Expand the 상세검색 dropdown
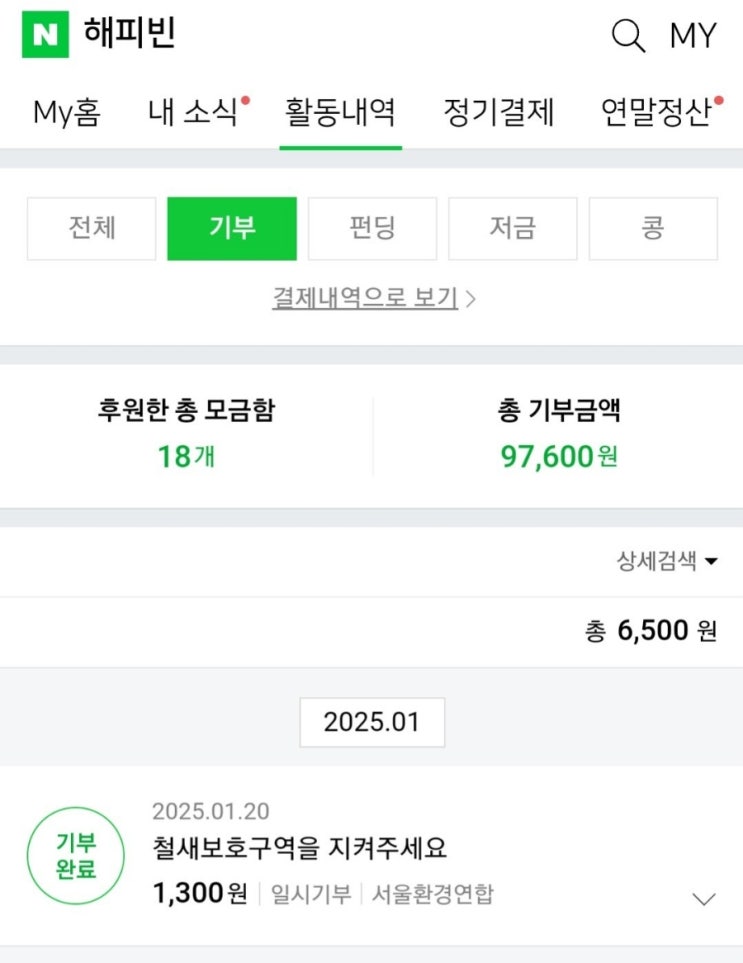The image size is (743, 963). click(667, 561)
